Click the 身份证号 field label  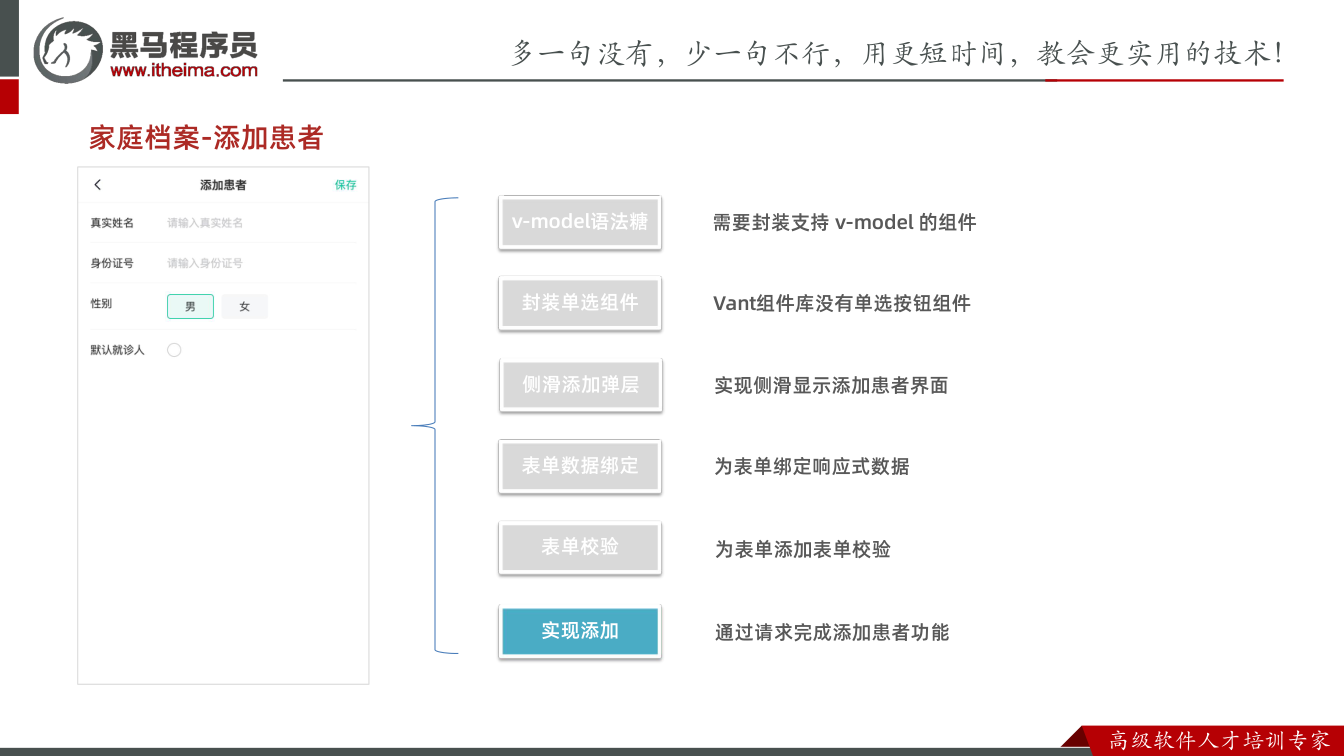112,263
